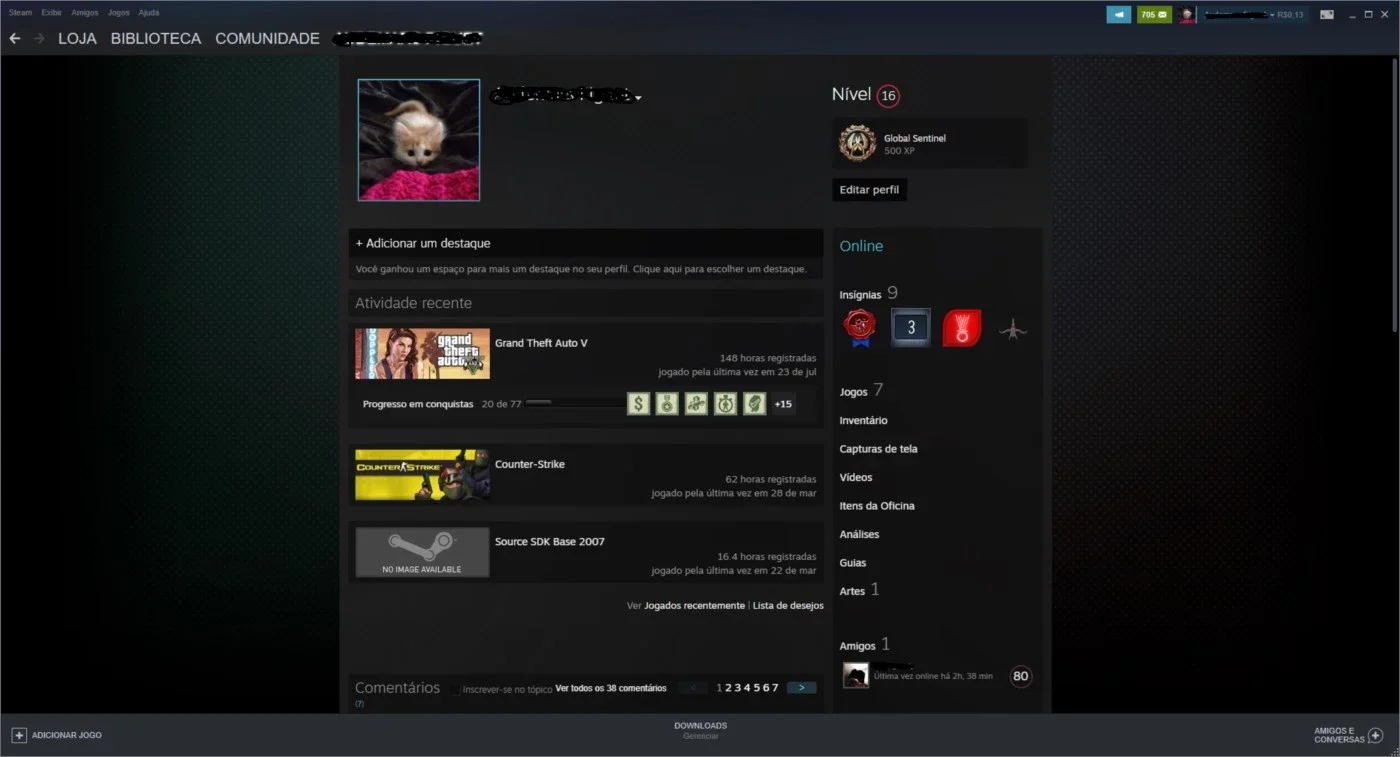Open Capturas de tela
1400x757 pixels.
(x=878, y=449)
